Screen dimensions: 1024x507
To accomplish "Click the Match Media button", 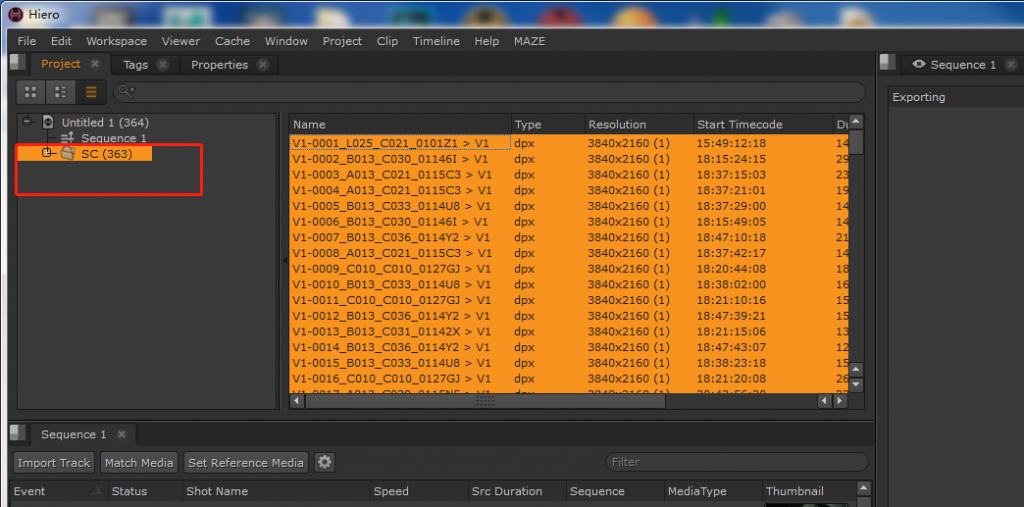I will point(139,463).
